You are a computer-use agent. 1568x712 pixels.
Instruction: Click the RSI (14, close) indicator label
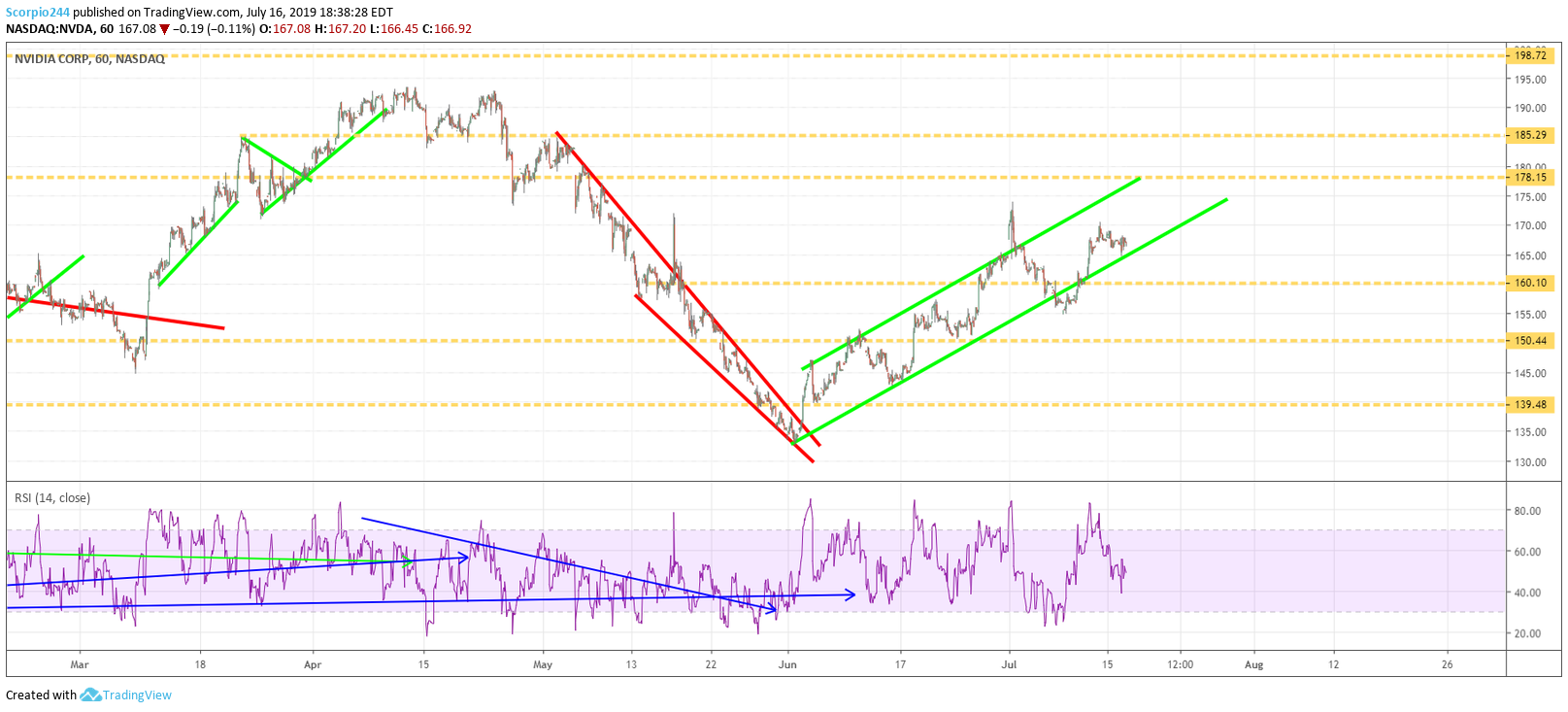tap(52, 498)
